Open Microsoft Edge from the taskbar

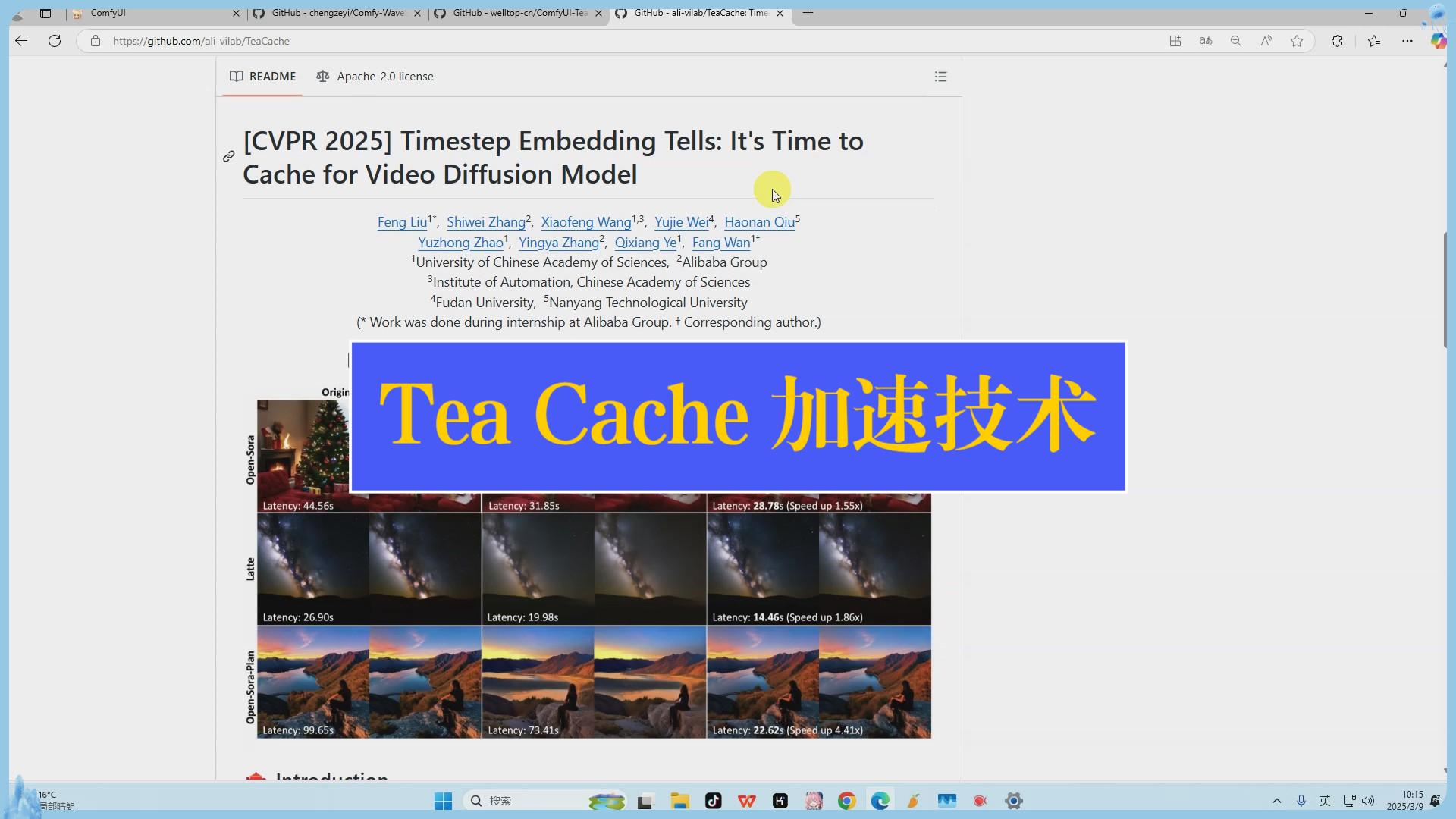coord(880,801)
